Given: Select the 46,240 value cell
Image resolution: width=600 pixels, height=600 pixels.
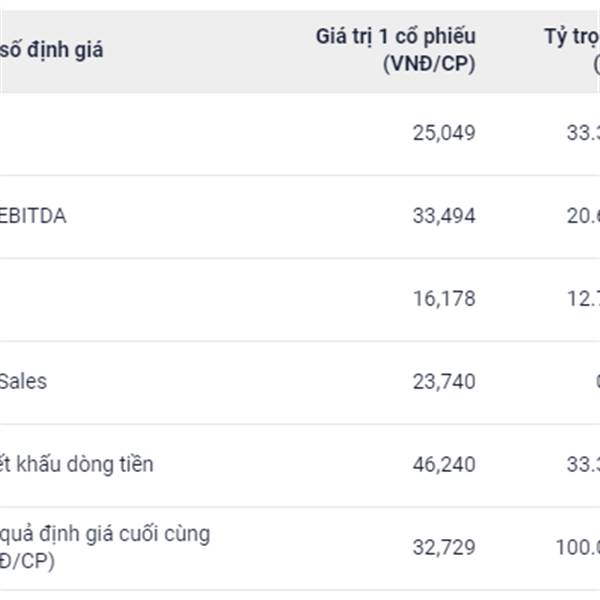Looking at the screenshot, I should pos(444,465).
